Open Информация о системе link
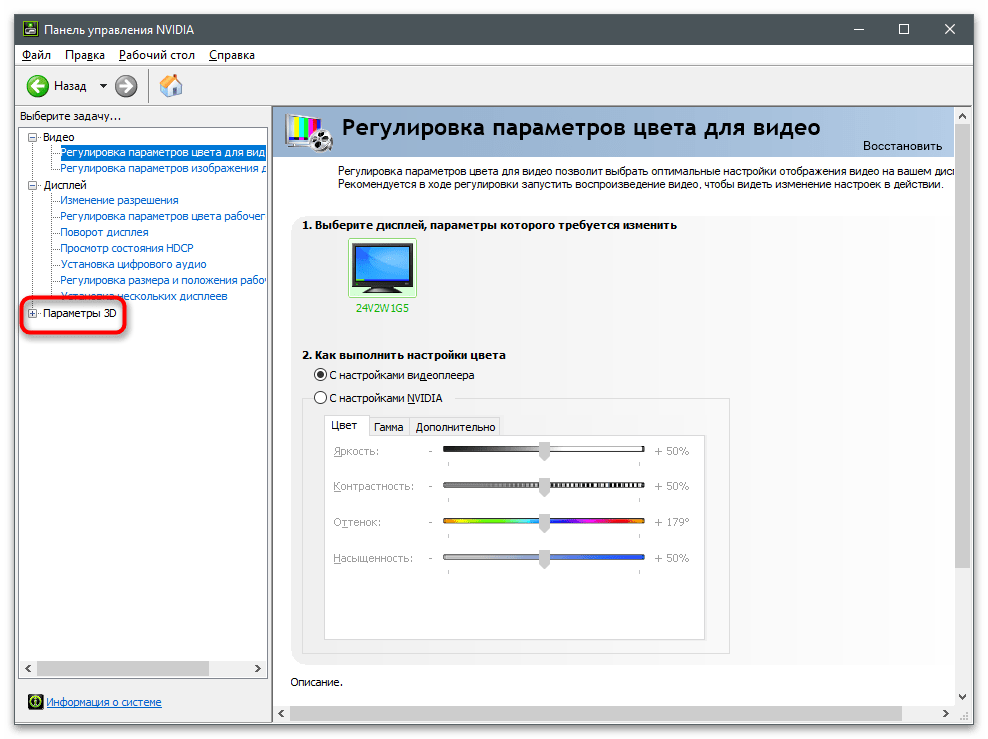 pyautogui.click(x=104, y=702)
